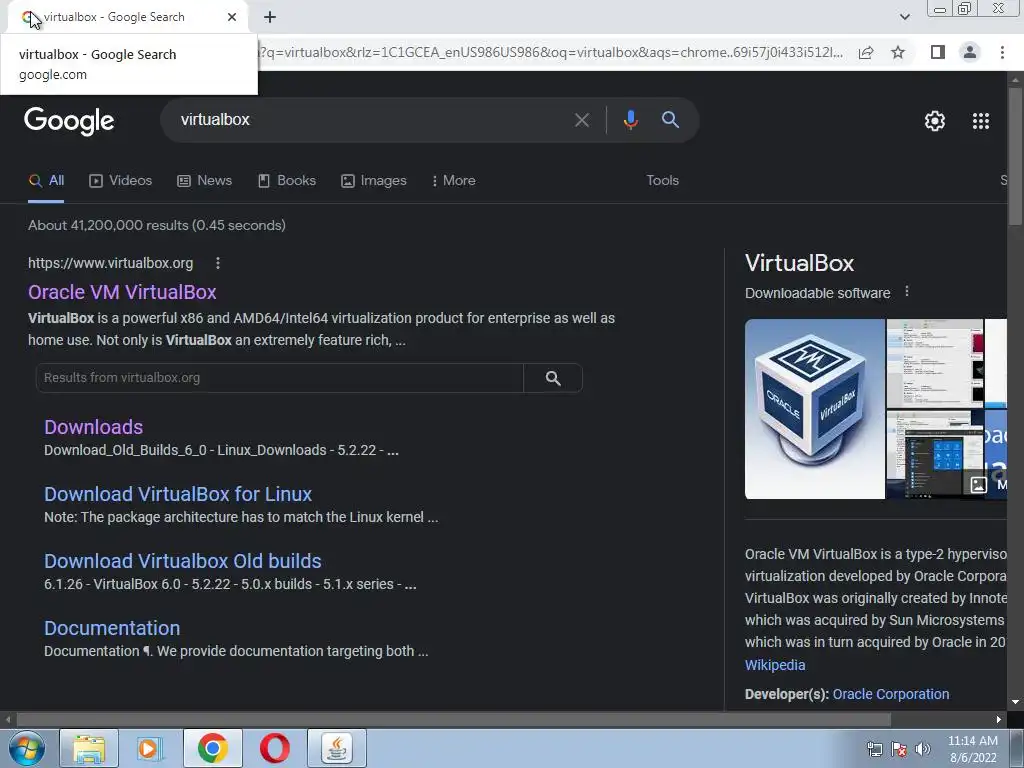This screenshot has width=1024, height=768.
Task: Open Download VirtualBox for Linux link
Action: (x=178, y=494)
